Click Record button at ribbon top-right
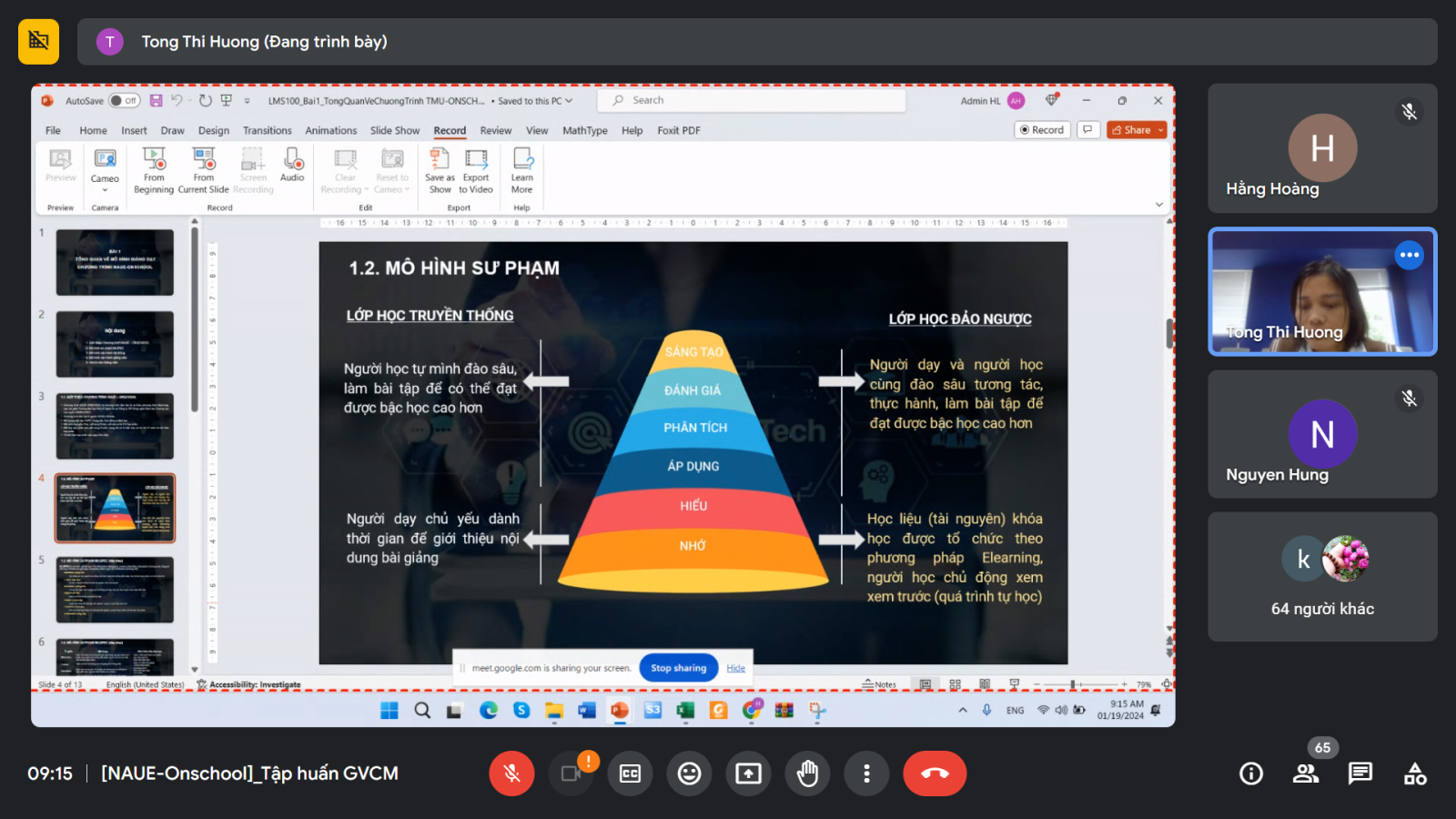This screenshot has width=1456, height=819. [1042, 130]
